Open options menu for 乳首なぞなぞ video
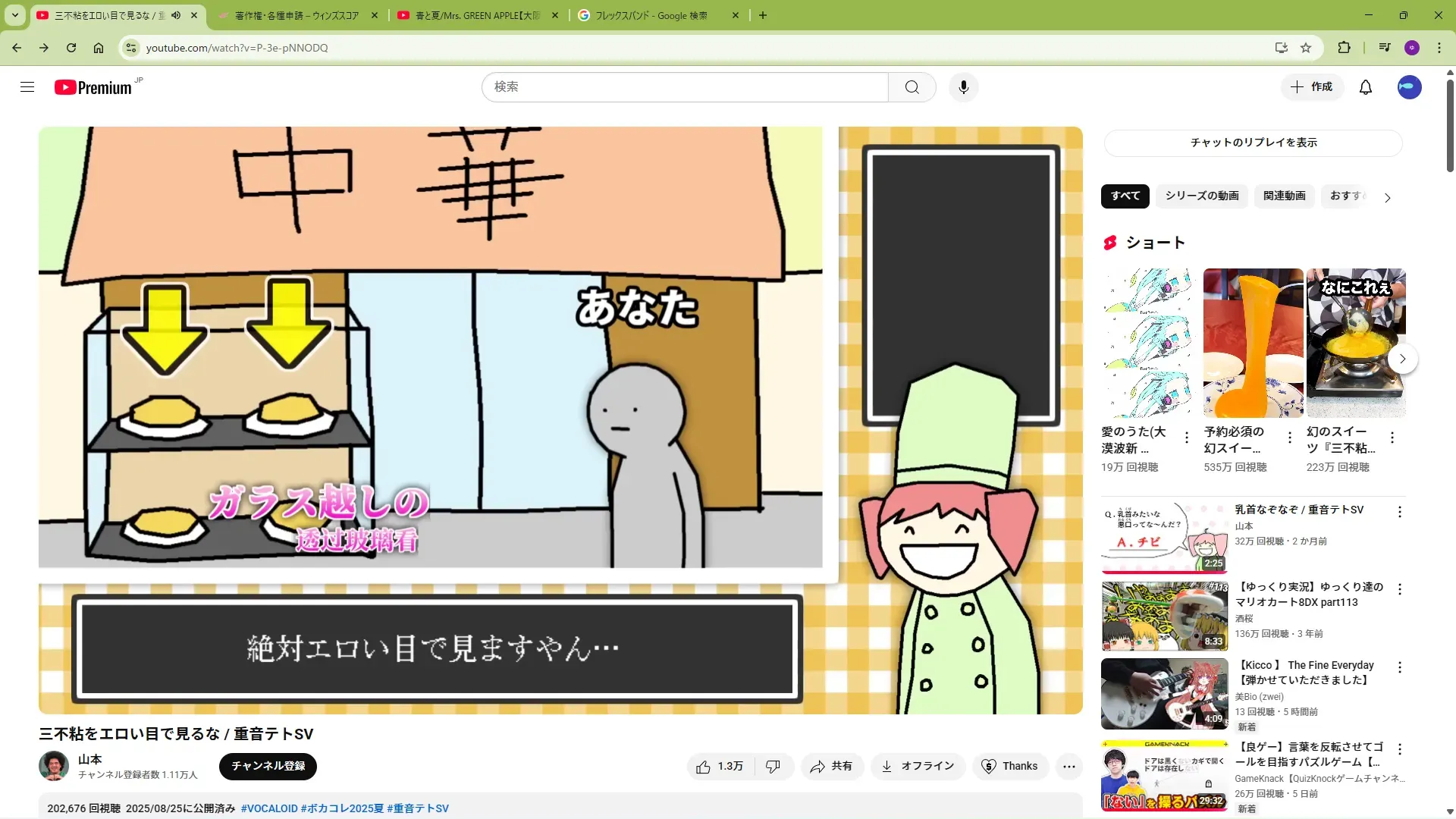 pos(1399,512)
